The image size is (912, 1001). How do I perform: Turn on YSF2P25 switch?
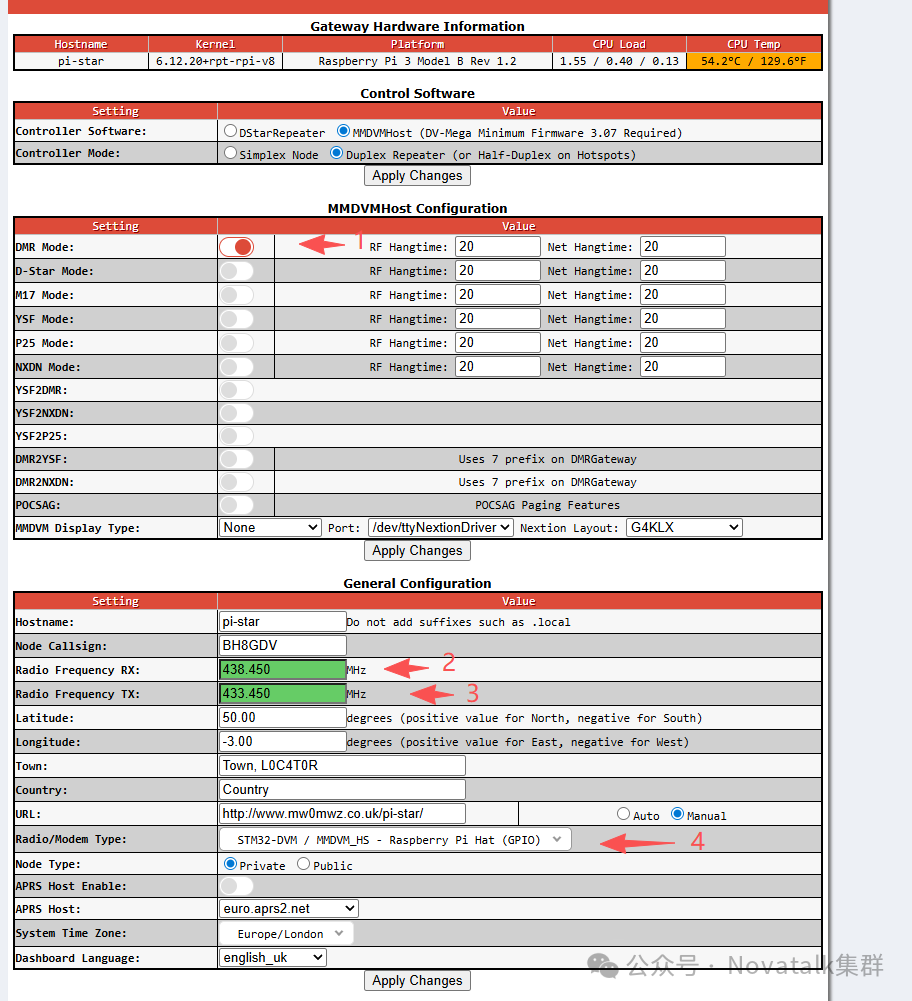click(x=237, y=436)
